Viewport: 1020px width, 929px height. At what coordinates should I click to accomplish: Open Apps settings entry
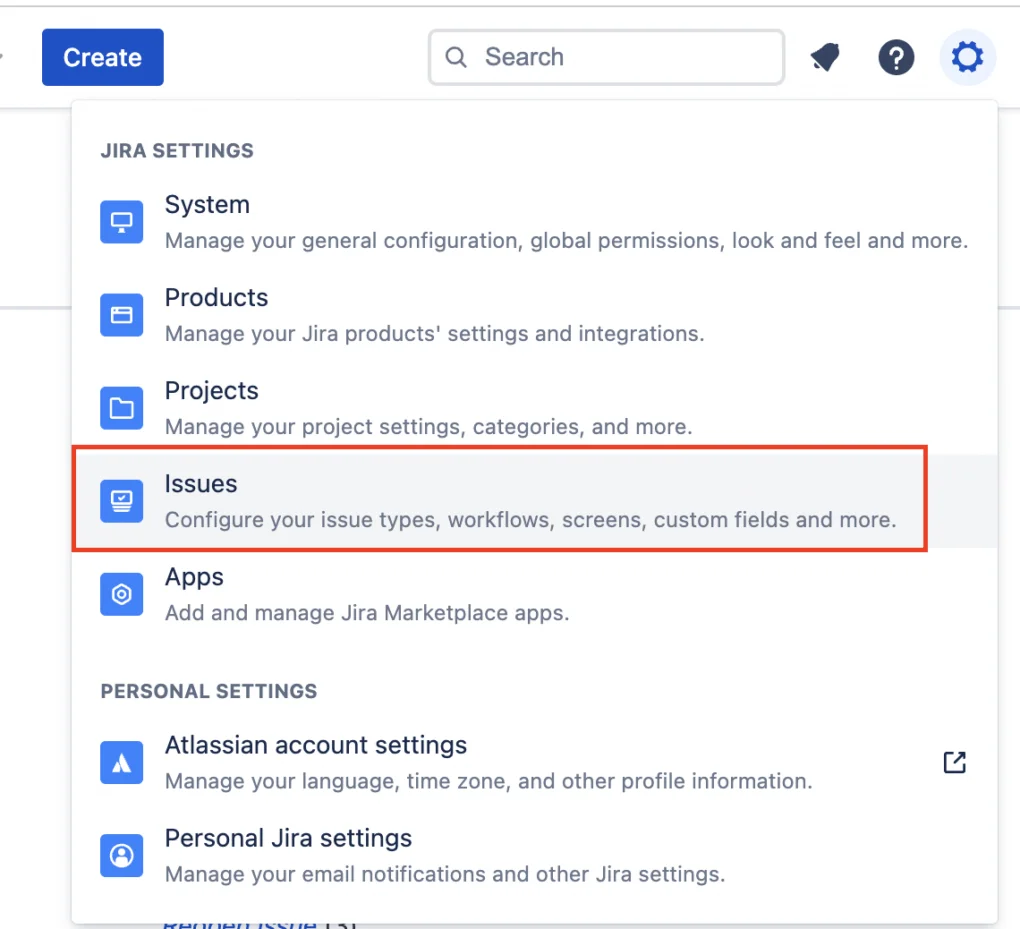point(535,594)
